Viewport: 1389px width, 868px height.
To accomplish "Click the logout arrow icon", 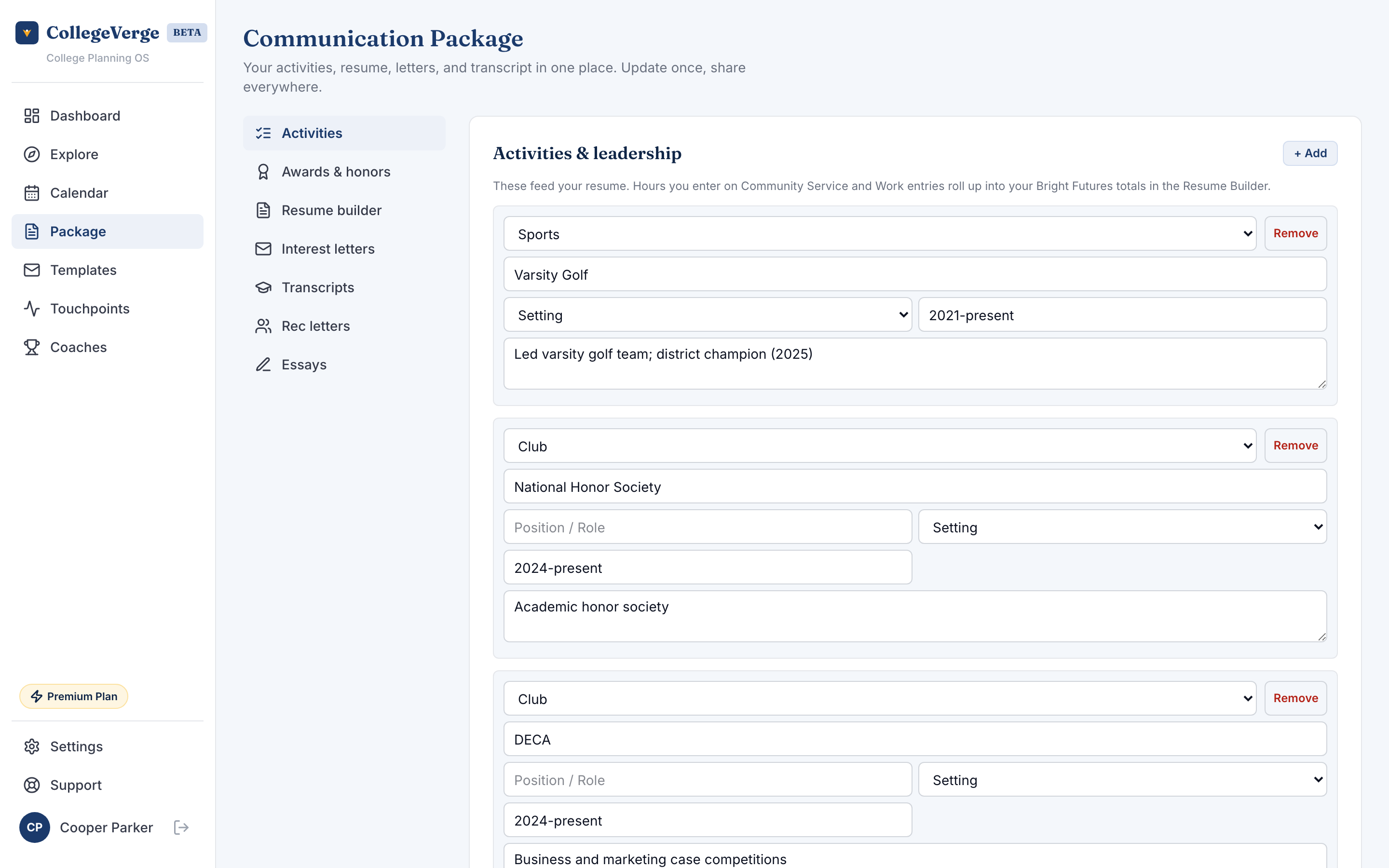I will (181, 827).
